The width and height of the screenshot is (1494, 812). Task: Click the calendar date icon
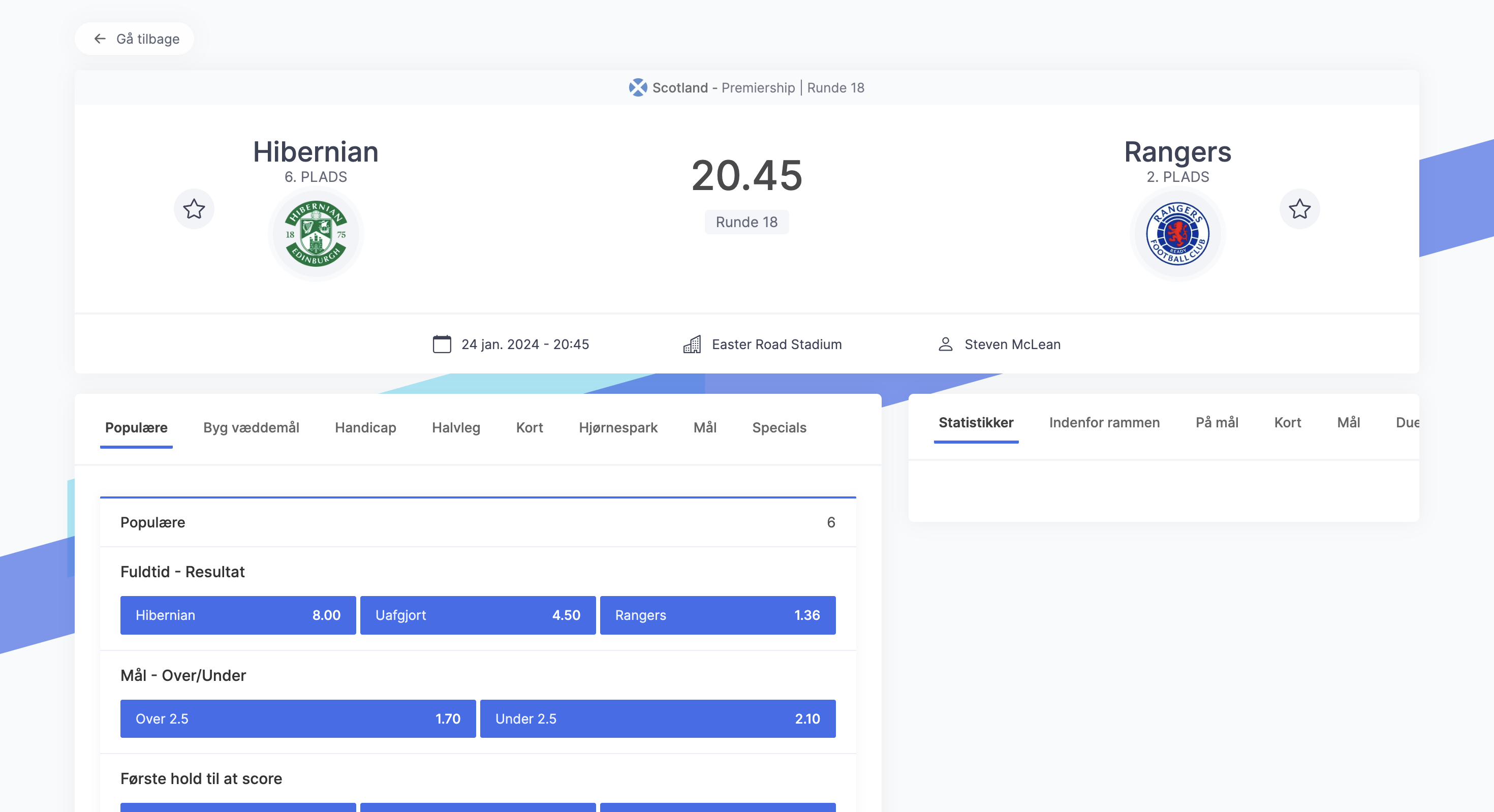442,344
